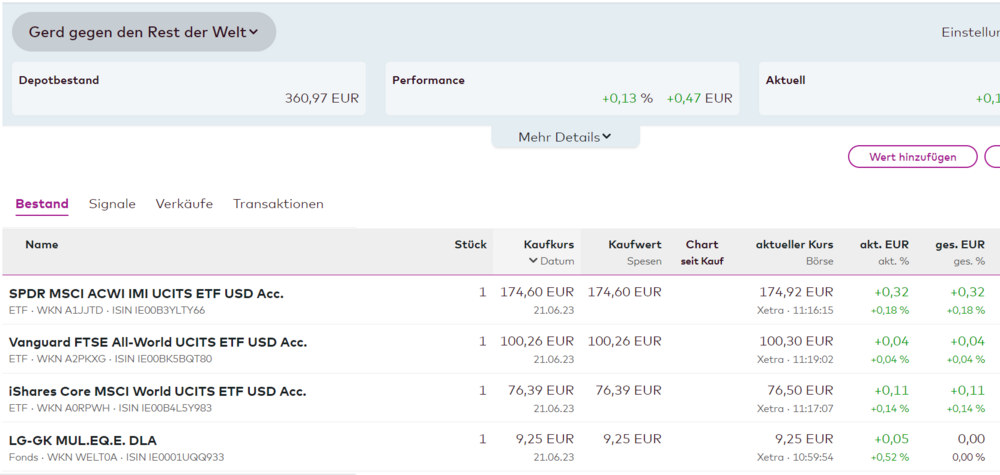
Task: Click the Depotbestand summary card
Action: click(x=188, y=89)
